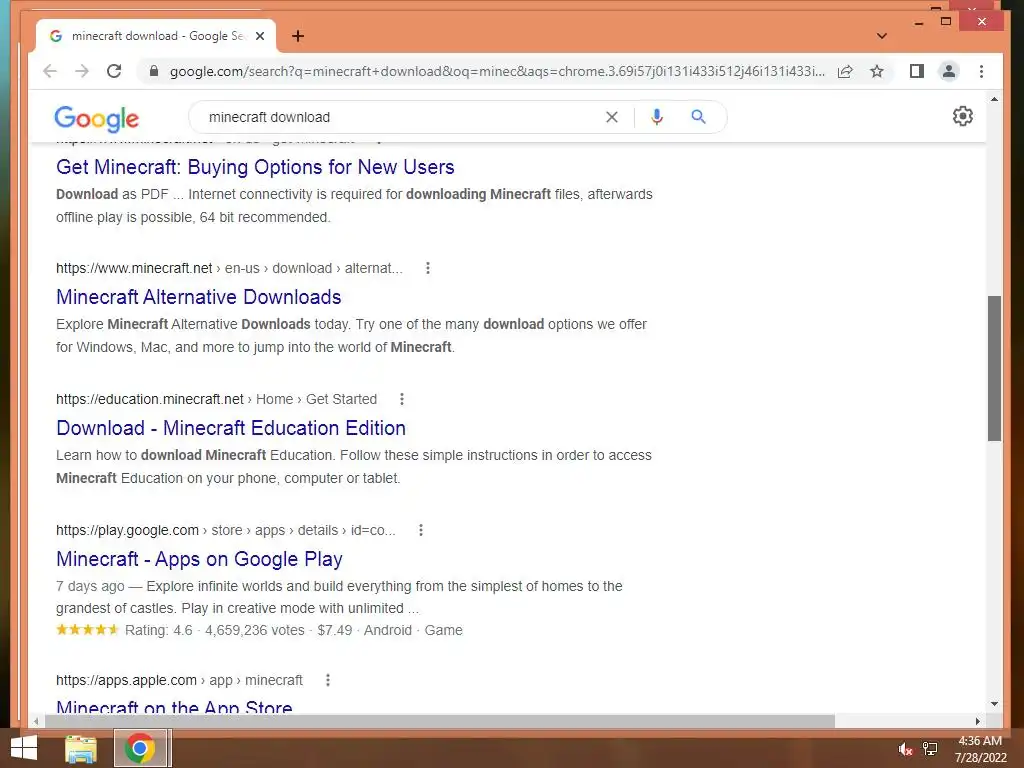Click the network tray icon
Screen dimensions: 1024x768
pos(930,749)
